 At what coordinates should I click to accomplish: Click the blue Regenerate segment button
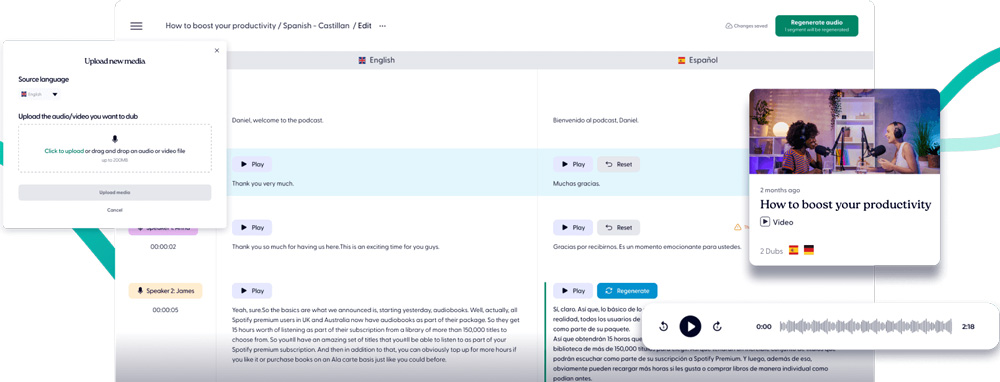click(x=627, y=291)
